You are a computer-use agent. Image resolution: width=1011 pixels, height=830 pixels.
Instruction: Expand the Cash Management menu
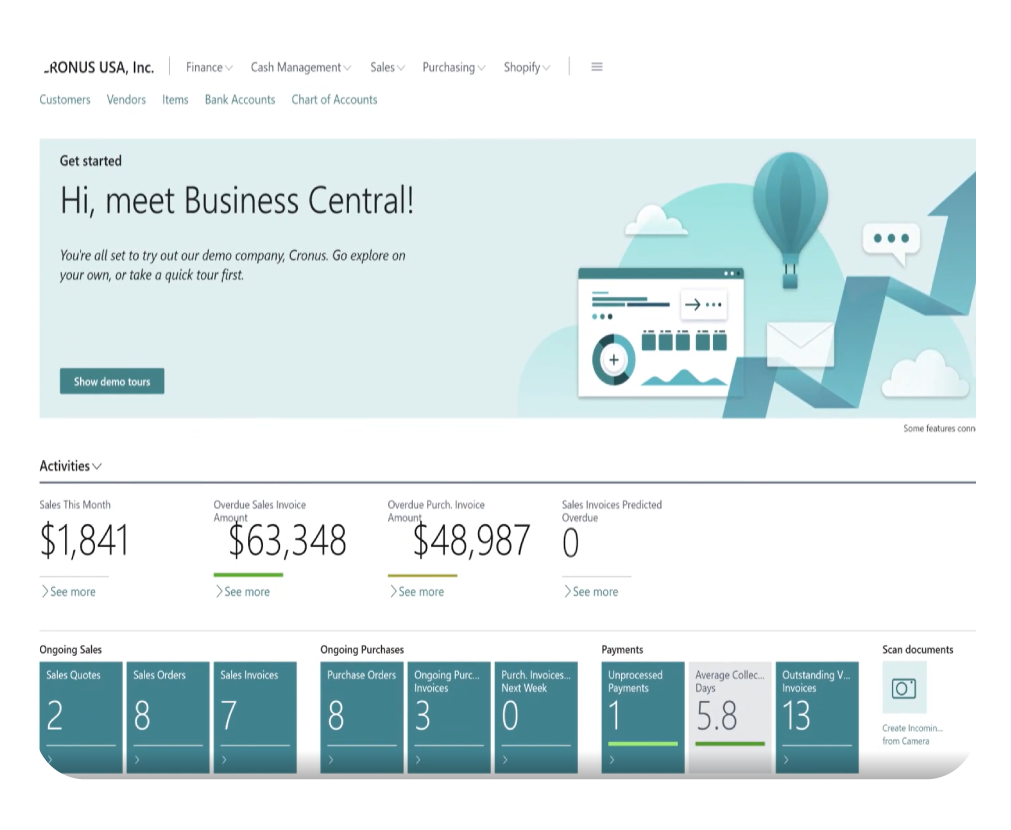[300, 67]
